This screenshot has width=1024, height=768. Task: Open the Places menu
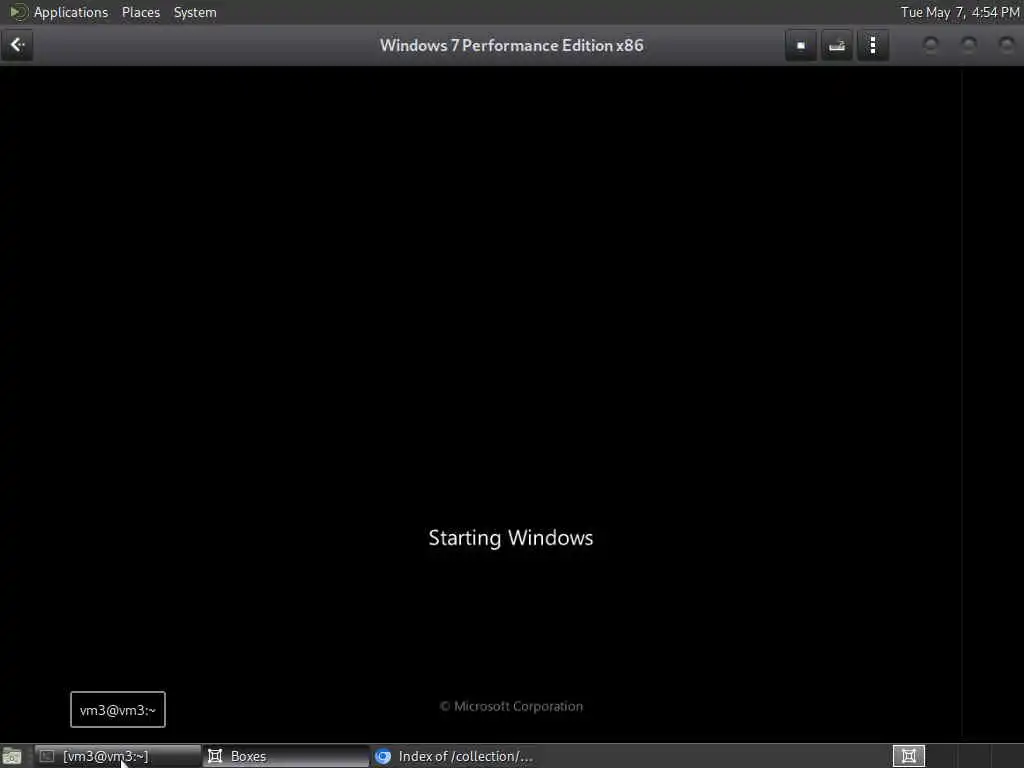pos(140,12)
